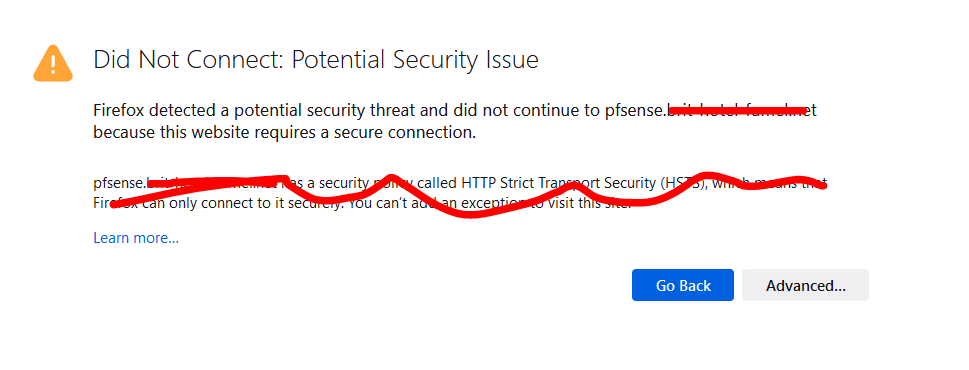Click the Go Back label text
This screenshot has height=370, width=969.
[x=683, y=285]
